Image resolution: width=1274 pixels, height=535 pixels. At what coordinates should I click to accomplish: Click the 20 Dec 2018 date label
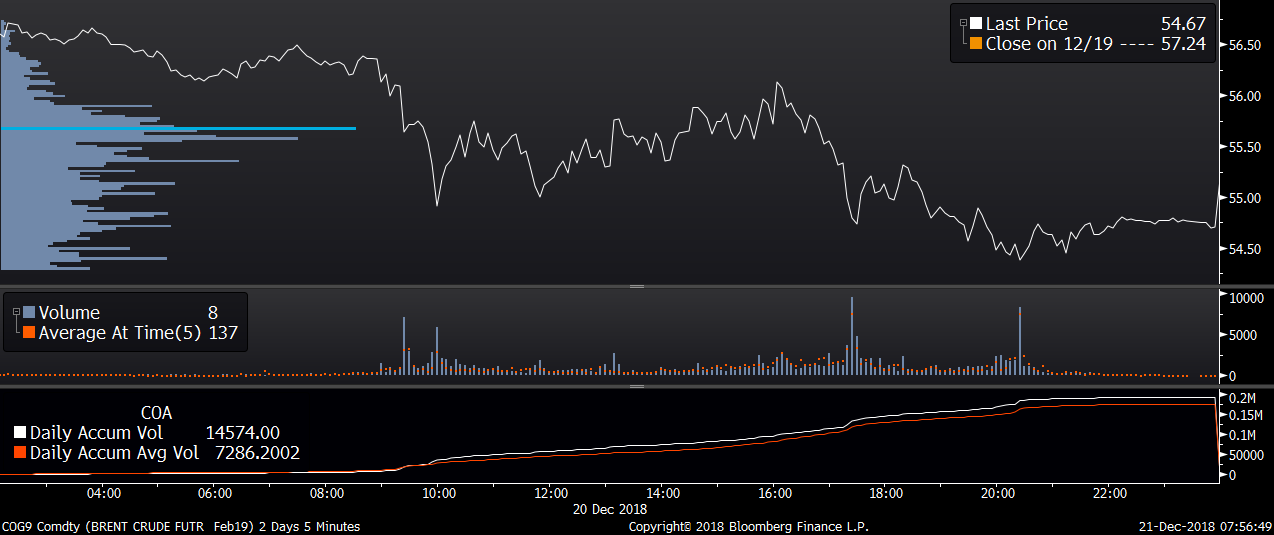[608, 509]
